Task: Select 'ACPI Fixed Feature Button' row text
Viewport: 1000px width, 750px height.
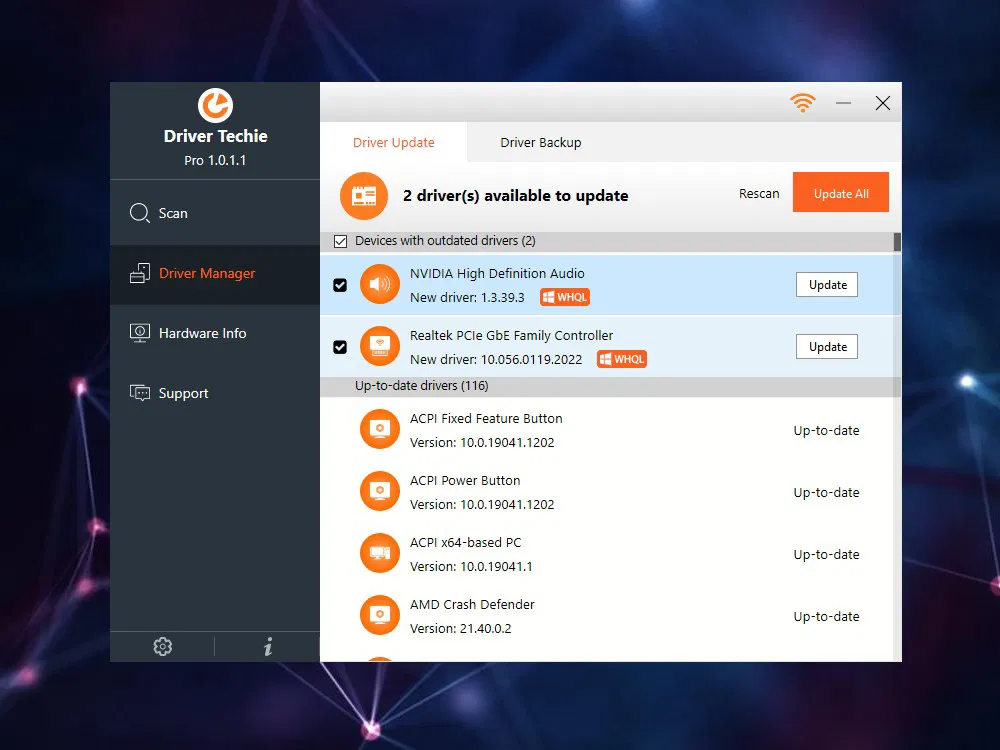Action: point(487,418)
